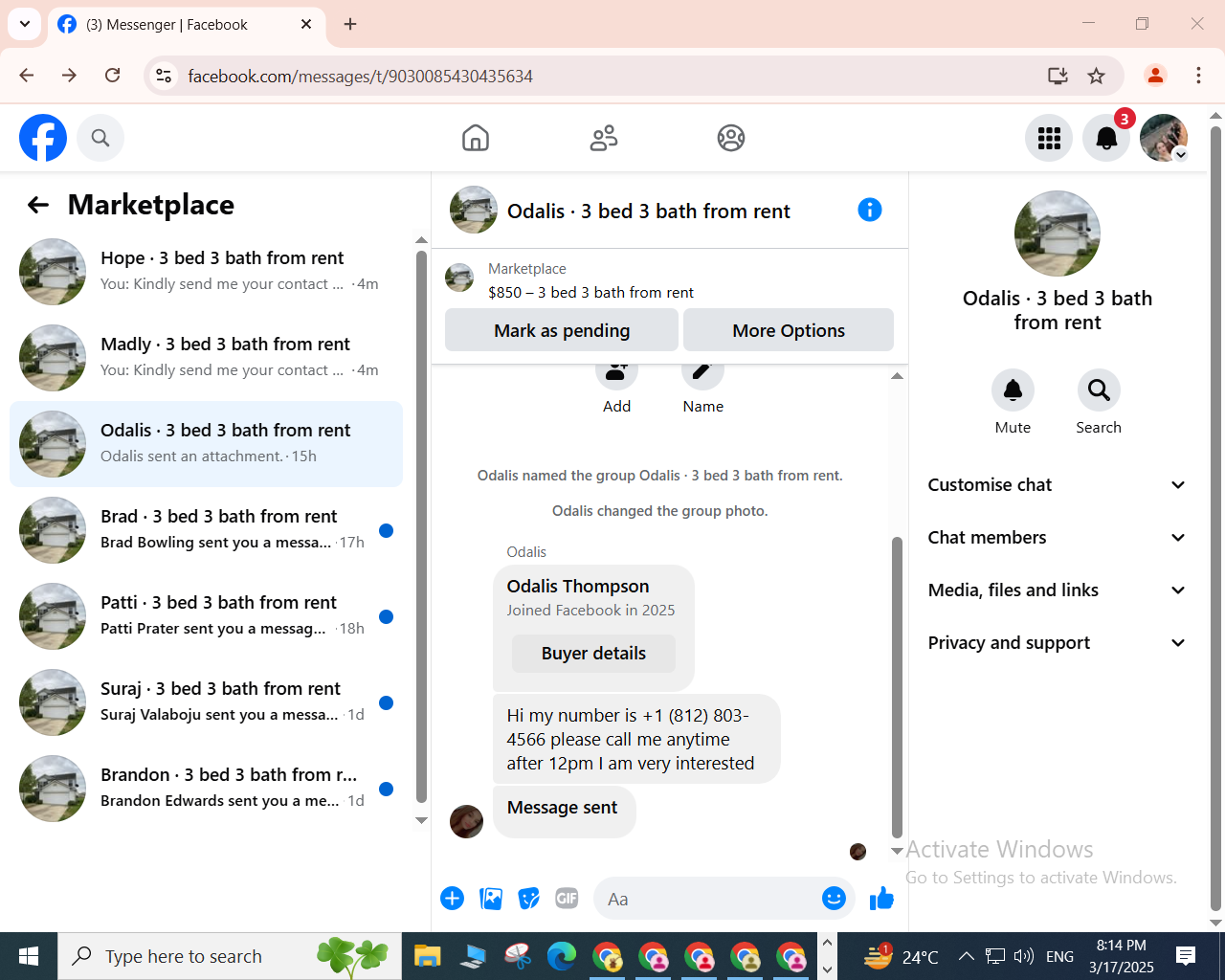This screenshot has width=1225, height=980.
Task: Open the emoji picker
Action: tap(835, 899)
